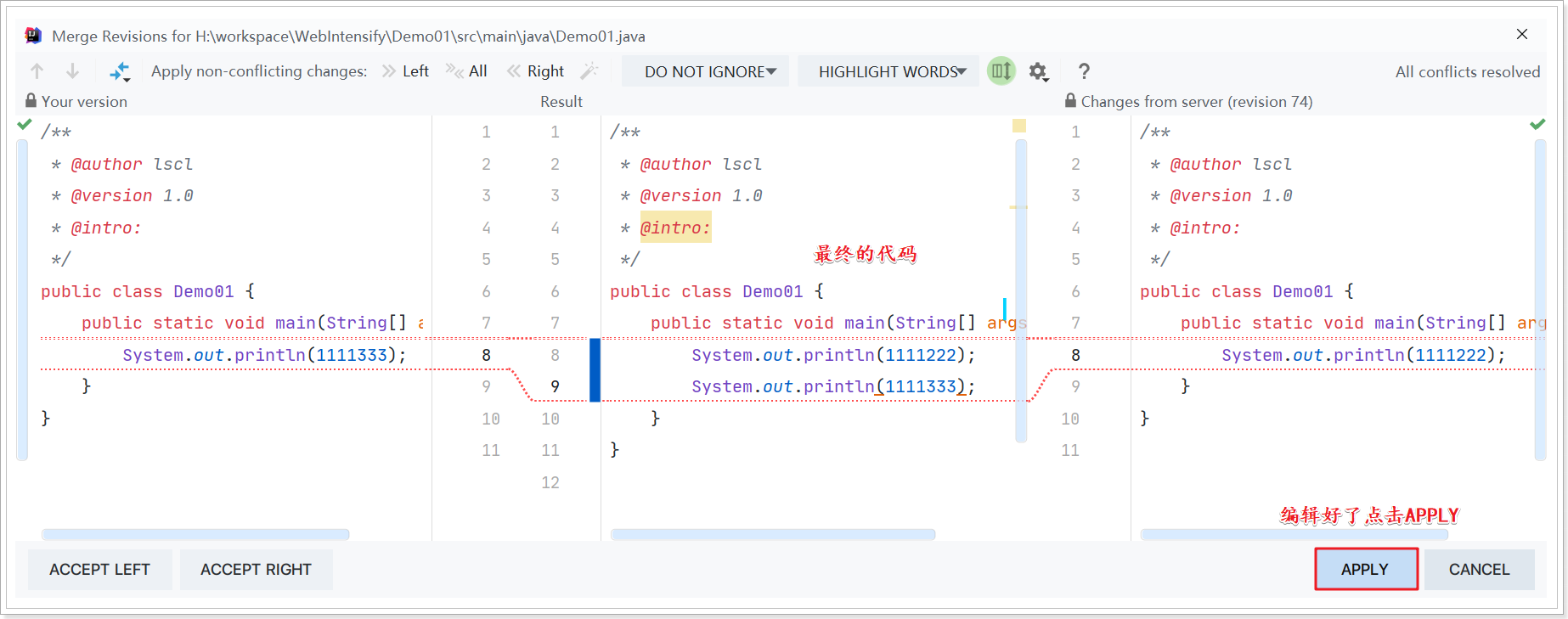Image resolution: width=1568 pixels, height=619 pixels.
Task: Click the right pane horizontal scrollbar
Action: click(1294, 535)
